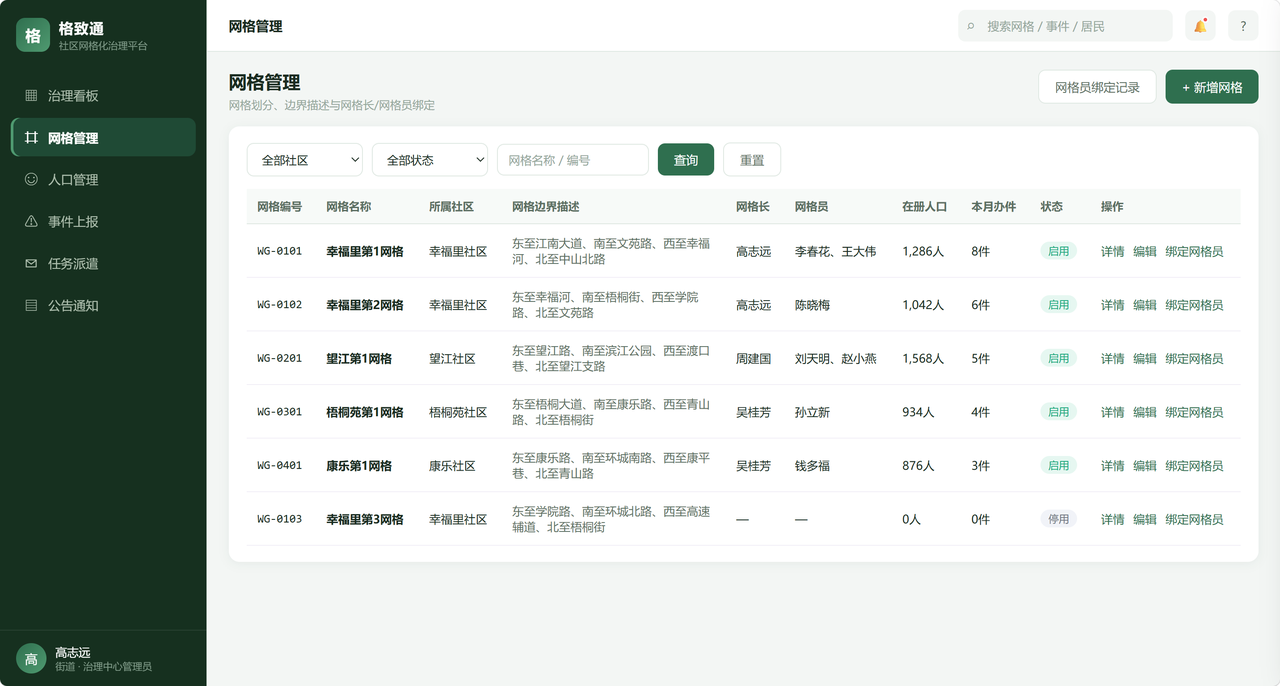Open 网格员绑定记录 records
1280x686 pixels.
point(1097,87)
